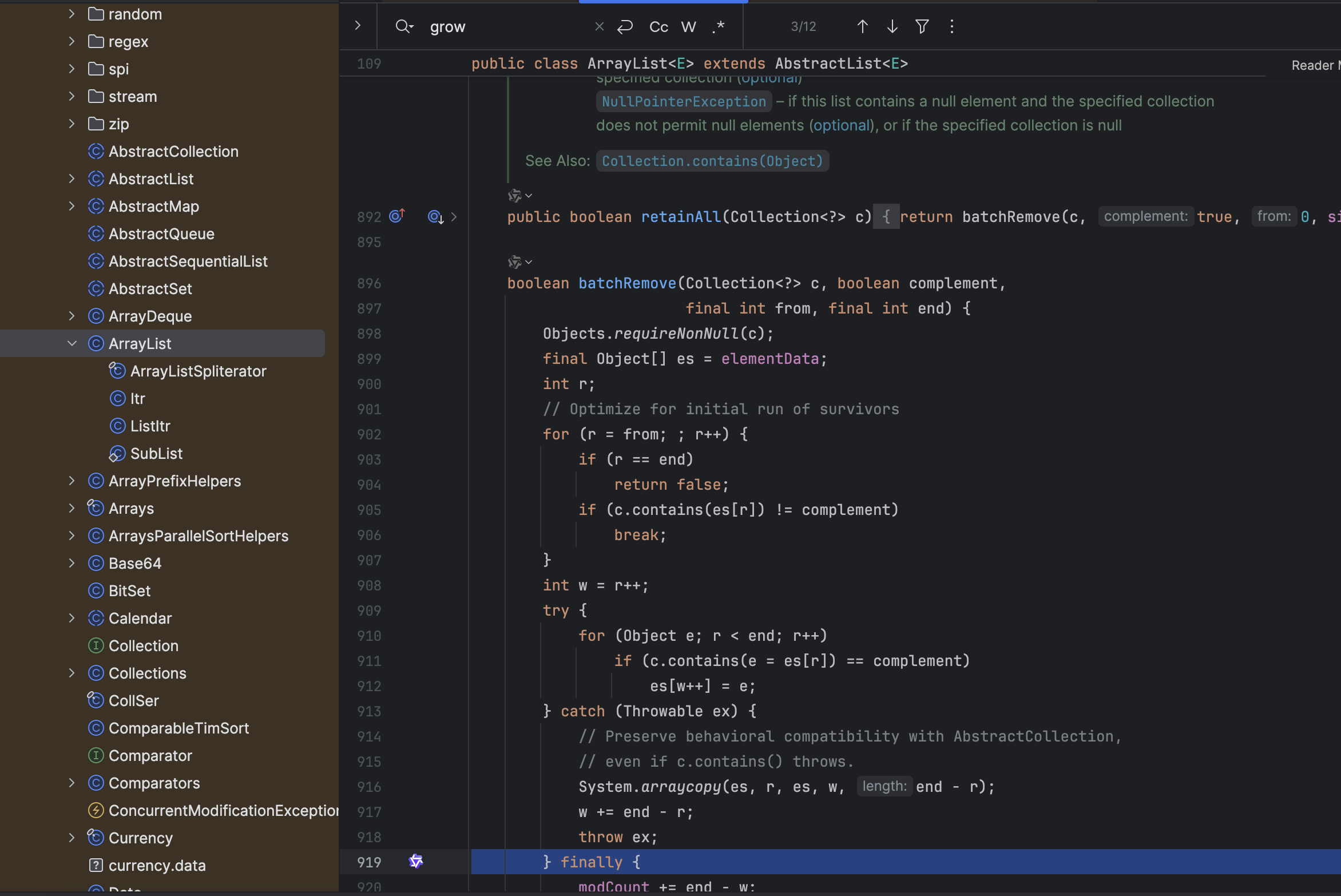
Task: Clear the search field with X
Action: (599, 27)
